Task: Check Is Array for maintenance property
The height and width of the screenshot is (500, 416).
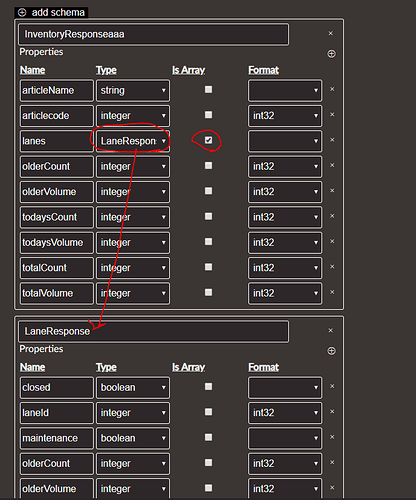Action: tap(208, 437)
